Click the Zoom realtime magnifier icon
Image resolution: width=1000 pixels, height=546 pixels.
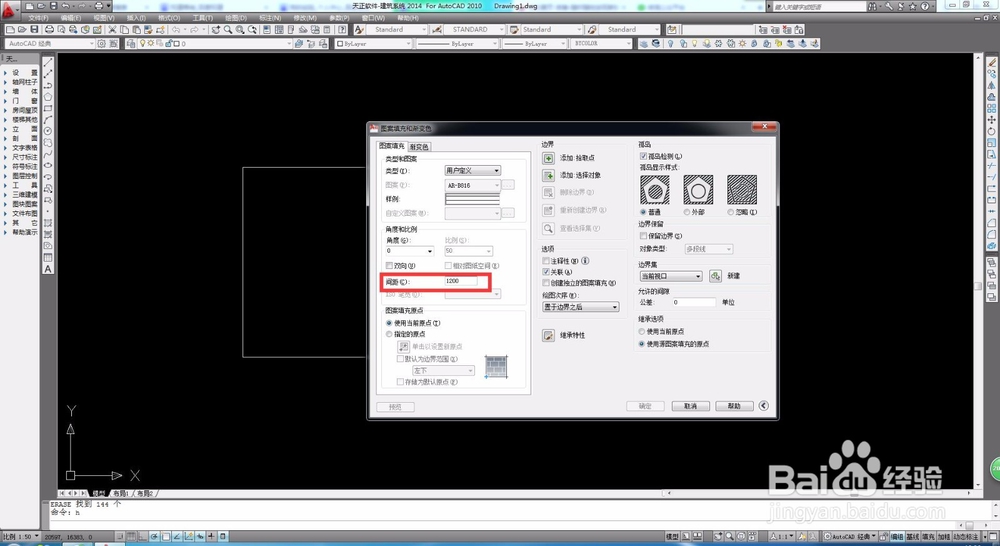[228, 29]
